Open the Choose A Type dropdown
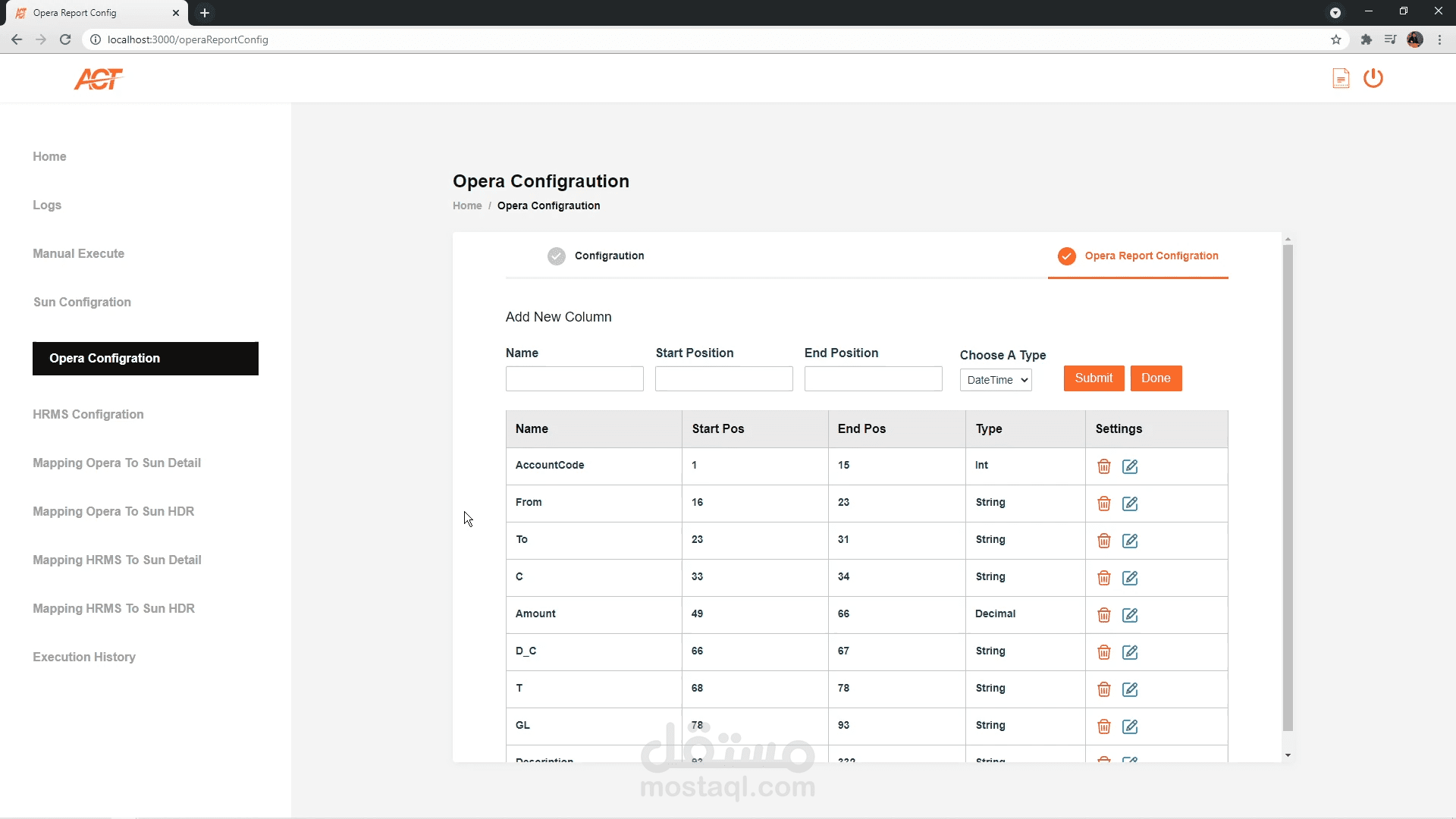The image size is (1456, 819). tap(996, 380)
